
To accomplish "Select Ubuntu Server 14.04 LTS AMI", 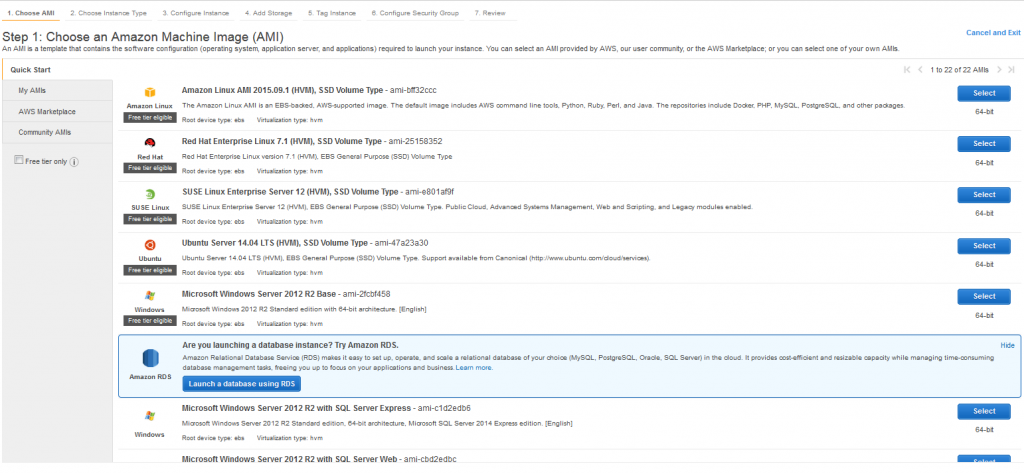I will (984, 245).
